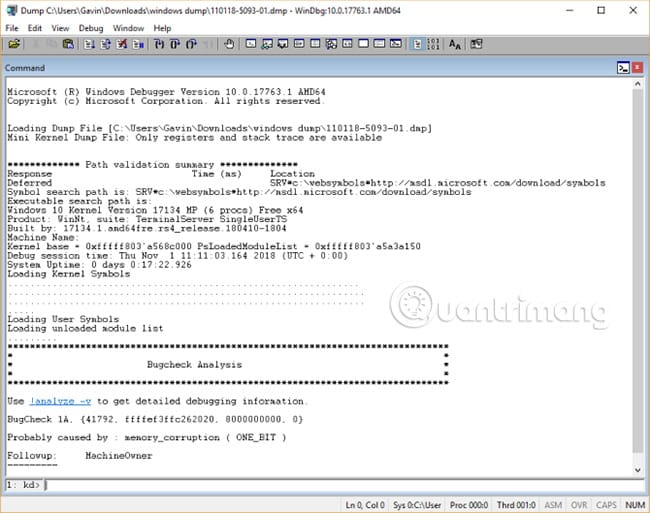This screenshot has width=650, height=513.
Task: Open the View menu
Action: 60,28
